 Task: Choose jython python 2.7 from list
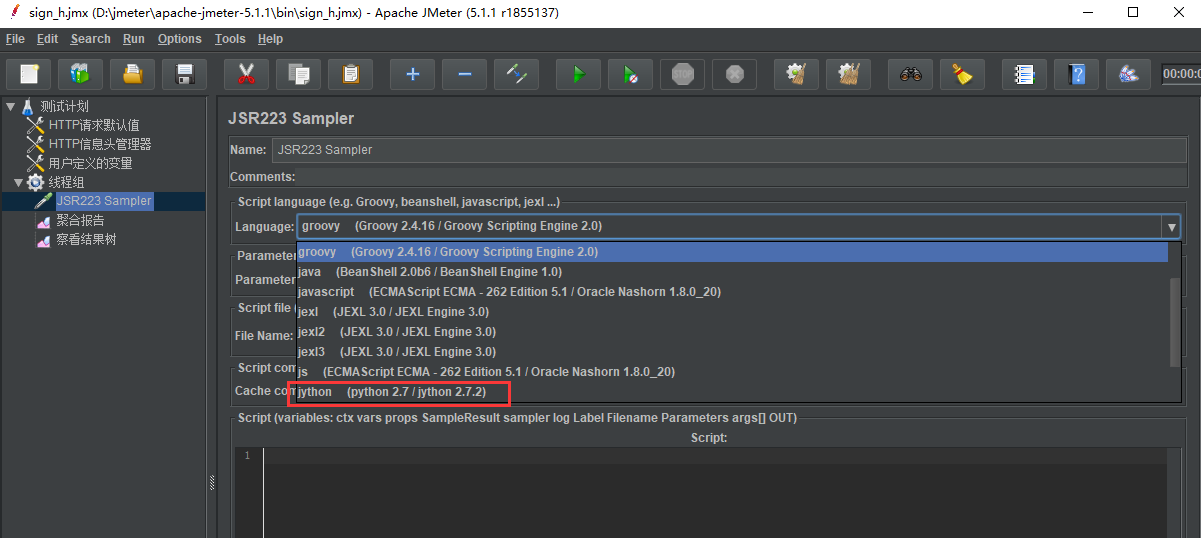[732, 392]
